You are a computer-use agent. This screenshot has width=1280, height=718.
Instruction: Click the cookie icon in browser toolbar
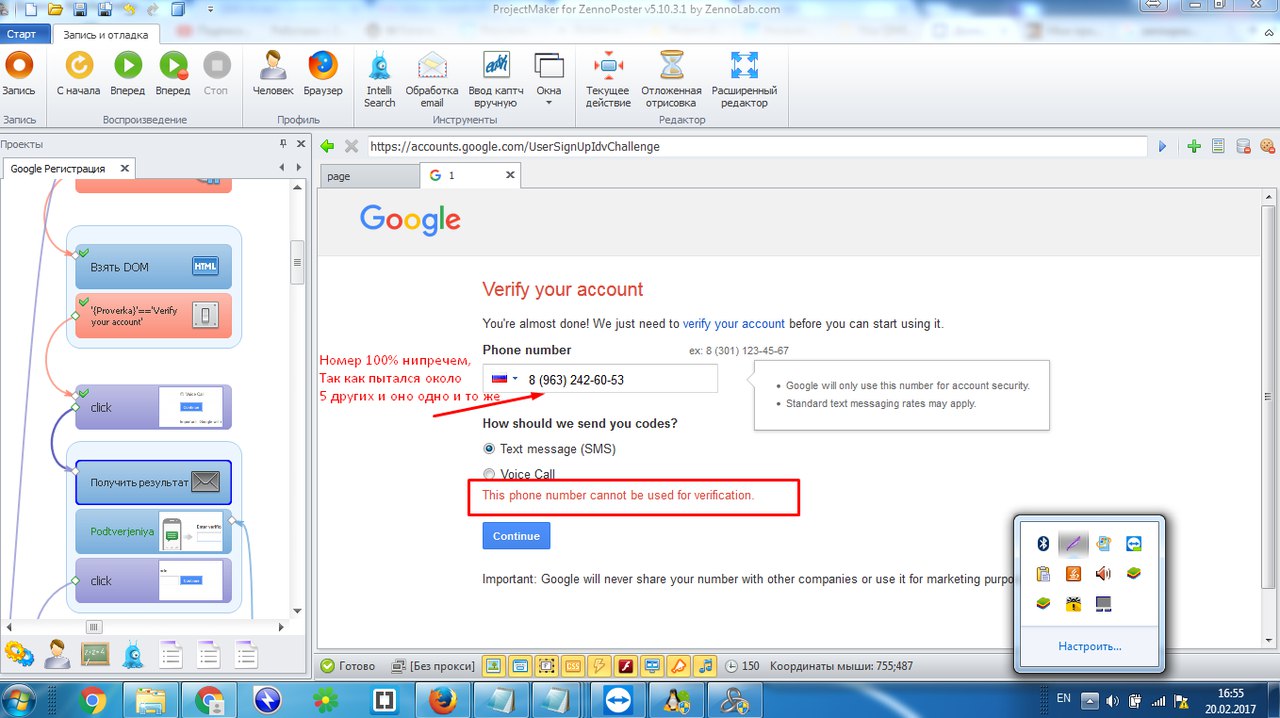tap(1267, 146)
